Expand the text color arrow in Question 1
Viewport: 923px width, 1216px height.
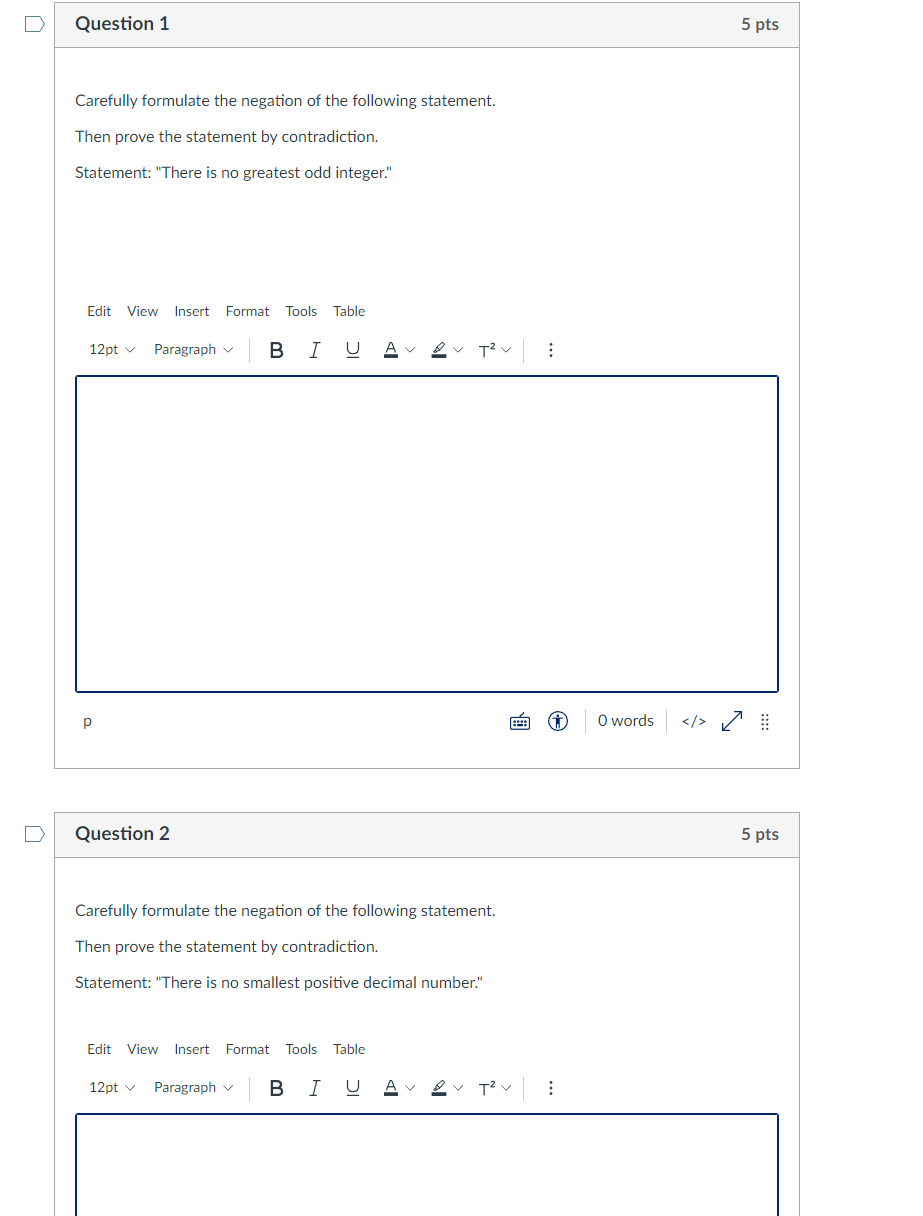click(409, 350)
